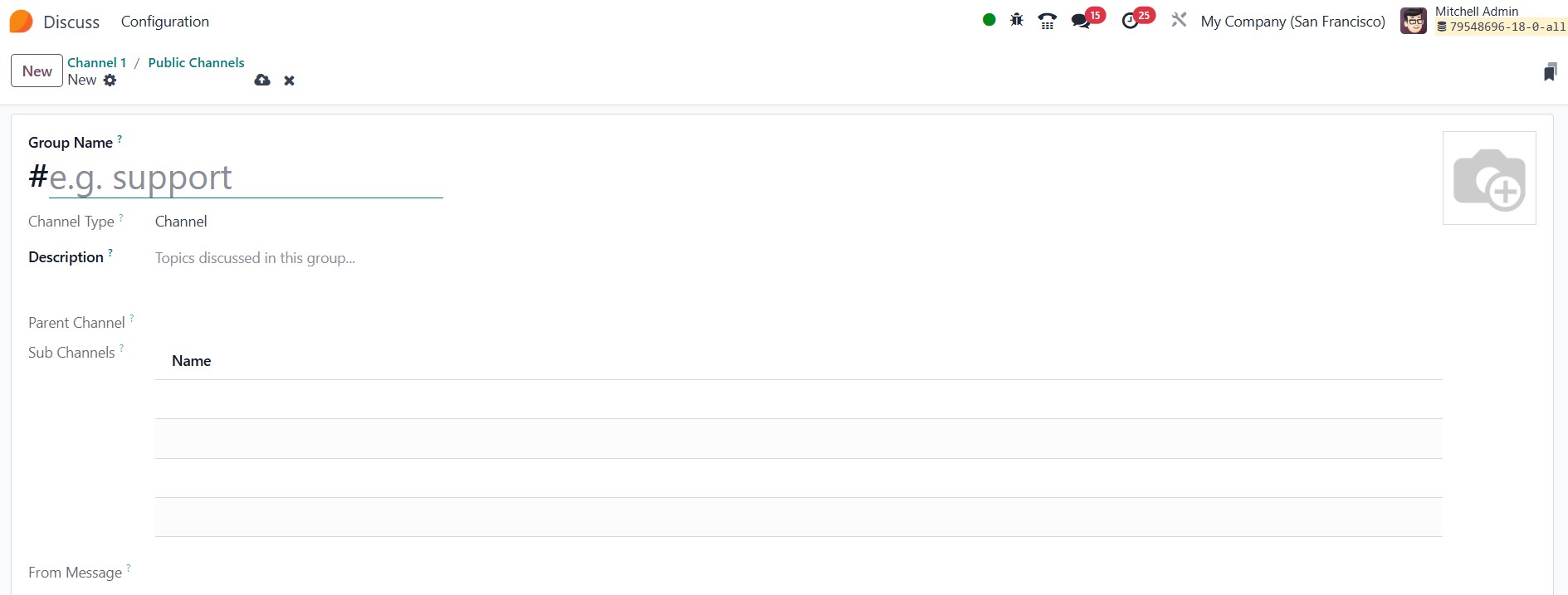The width and height of the screenshot is (1568, 595).
Task: Go back to Channel 1 breadcrumb
Action: [x=97, y=62]
